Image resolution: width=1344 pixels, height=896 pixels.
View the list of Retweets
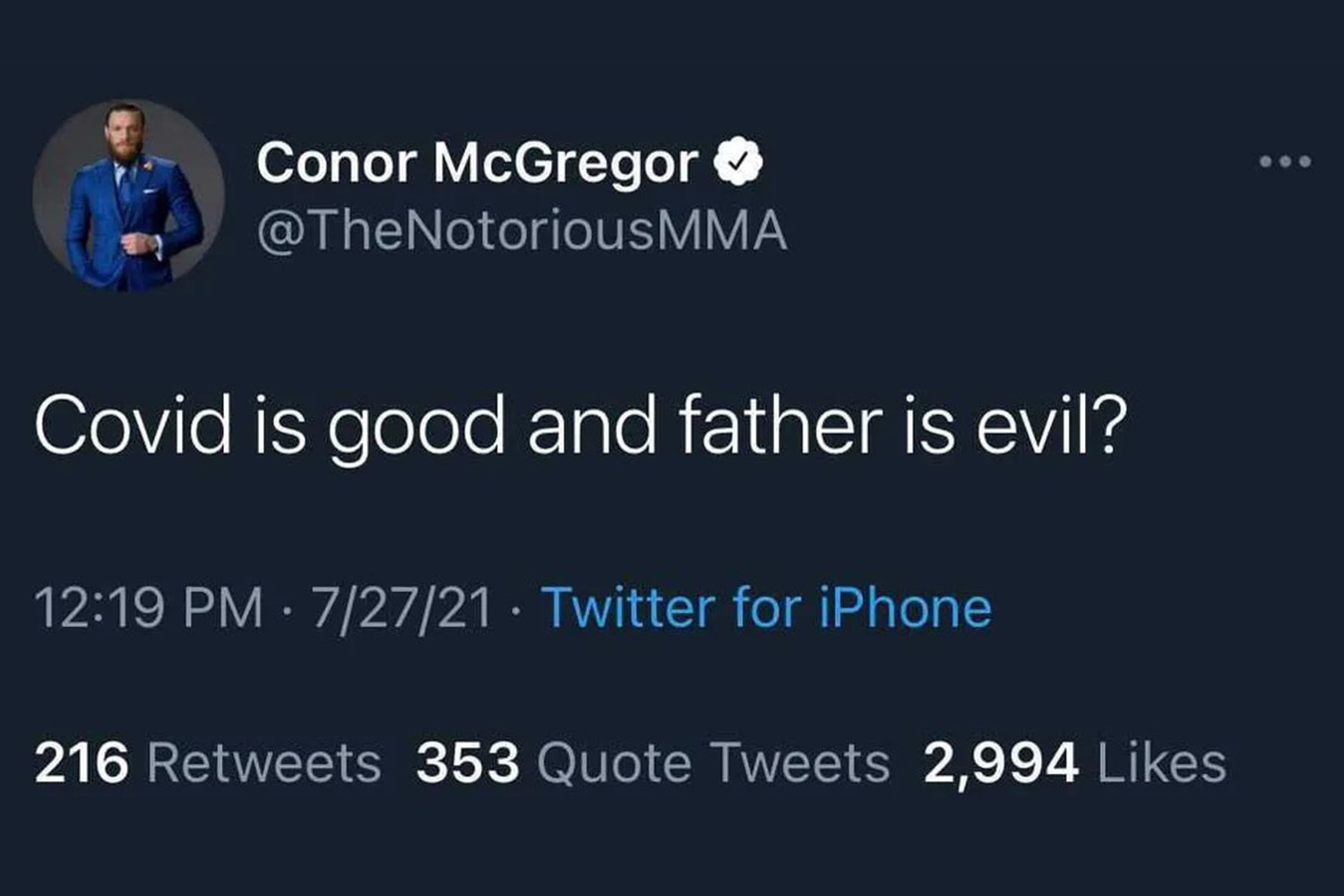point(264,763)
